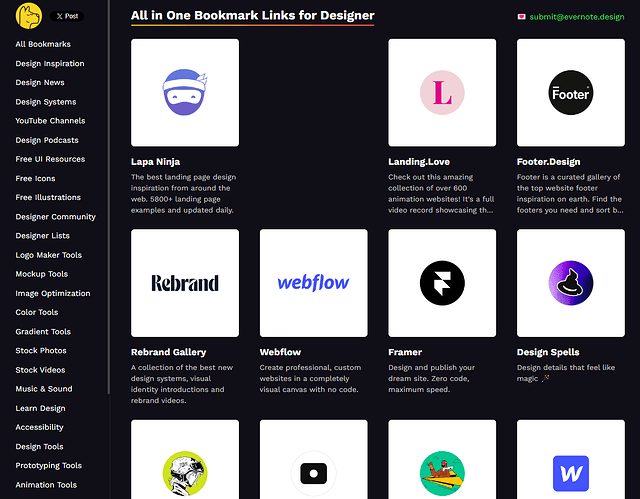Viewport: 640px width, 499px height.
Task: Select Prototyping Tools category
Action: click(x=49, y=466)
